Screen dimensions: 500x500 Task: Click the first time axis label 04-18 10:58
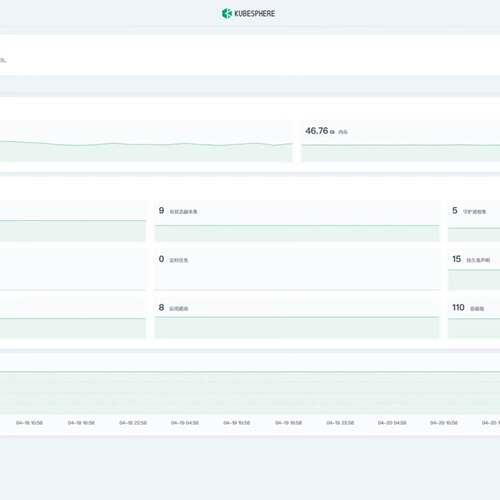[x=29, y=423]
